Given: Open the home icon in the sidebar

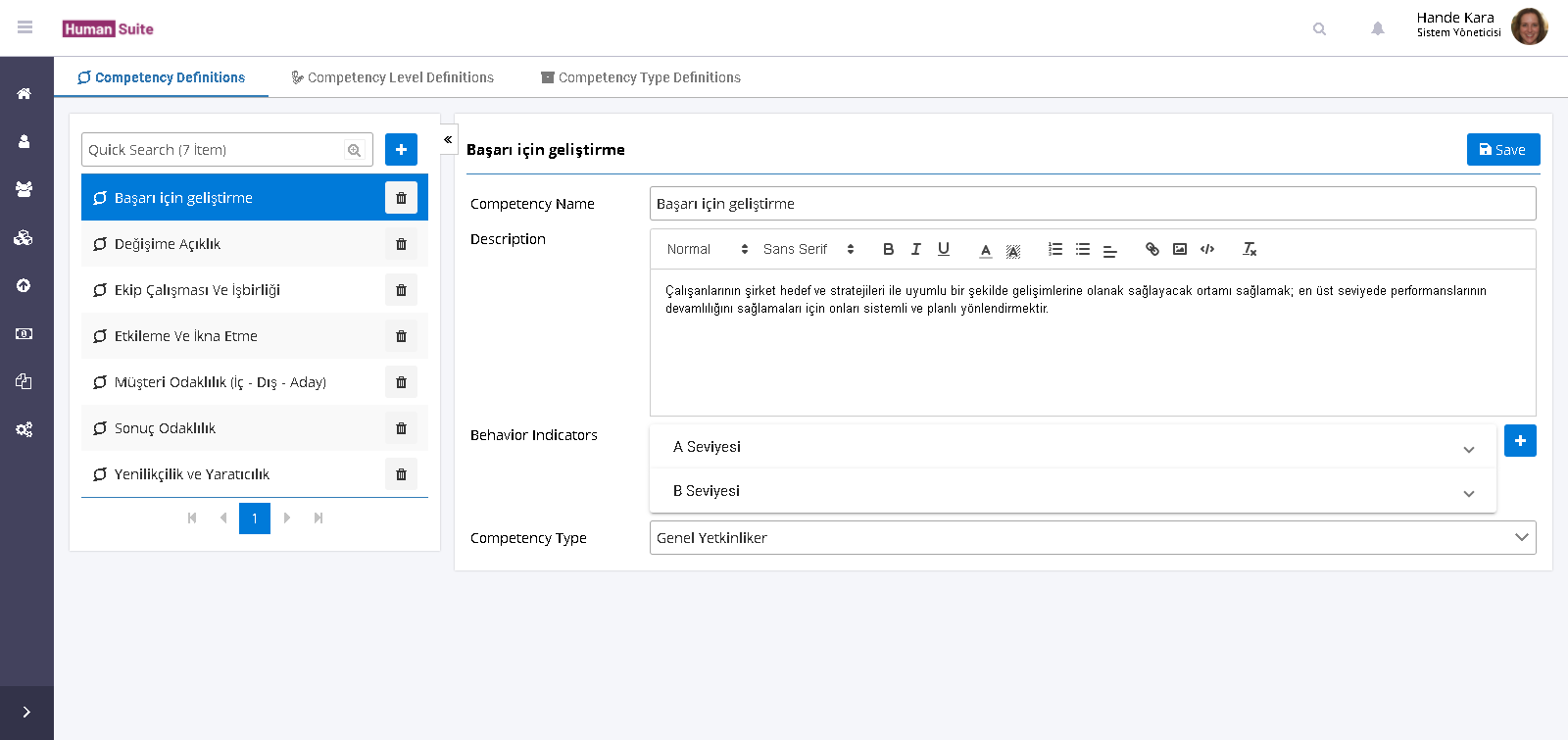Looking at the screenshot, I should [x=24, y=94].
